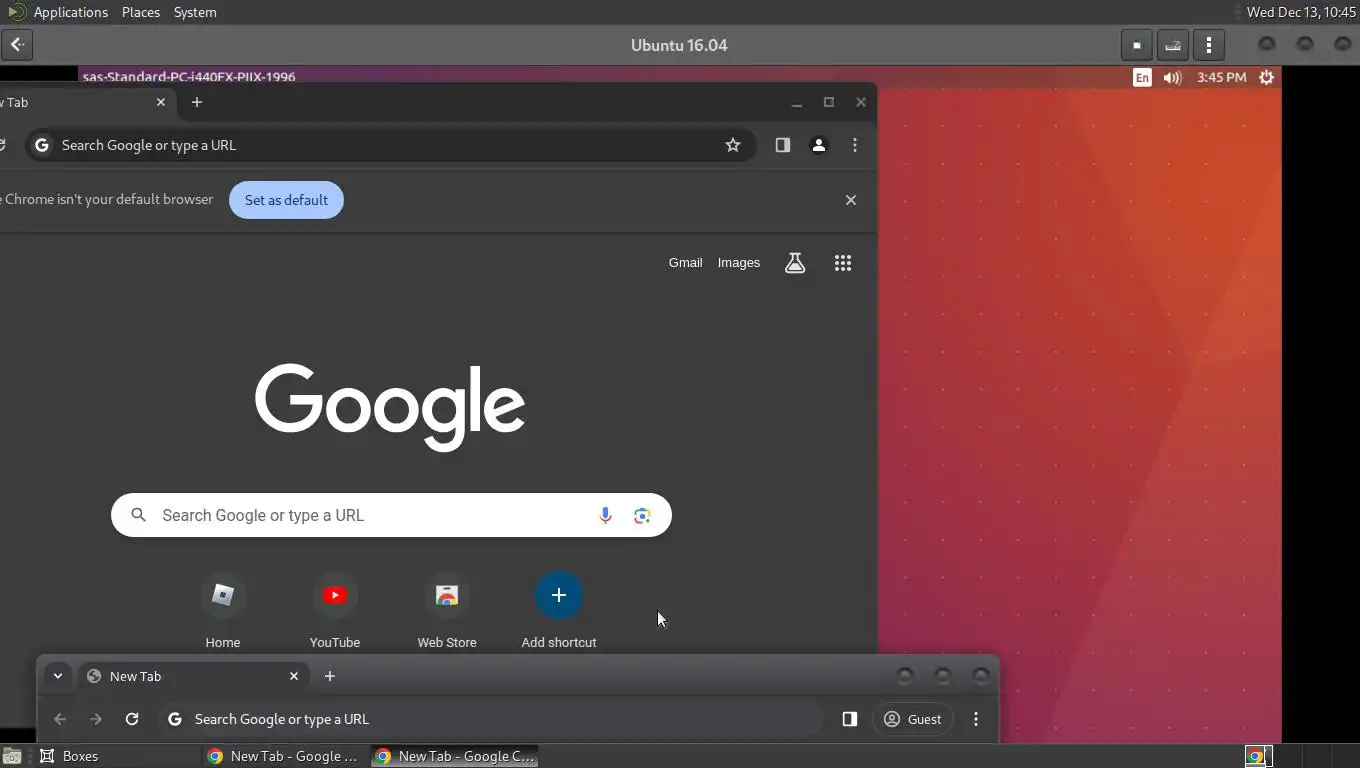Search by image with Lens icon
This screenshot has height=768, width=1360.
click(642, 515)
